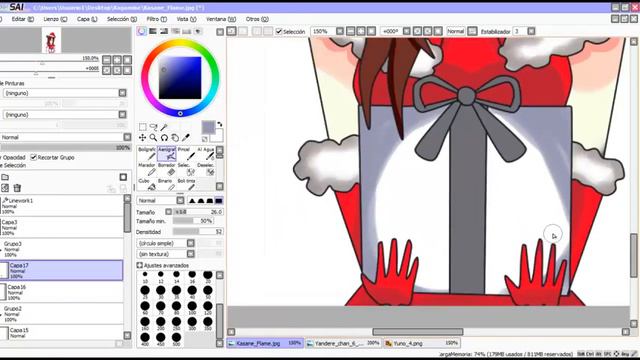Toggle the Recortar Grupo checkbox
The image size is (640, 360).
click(33, 157)
